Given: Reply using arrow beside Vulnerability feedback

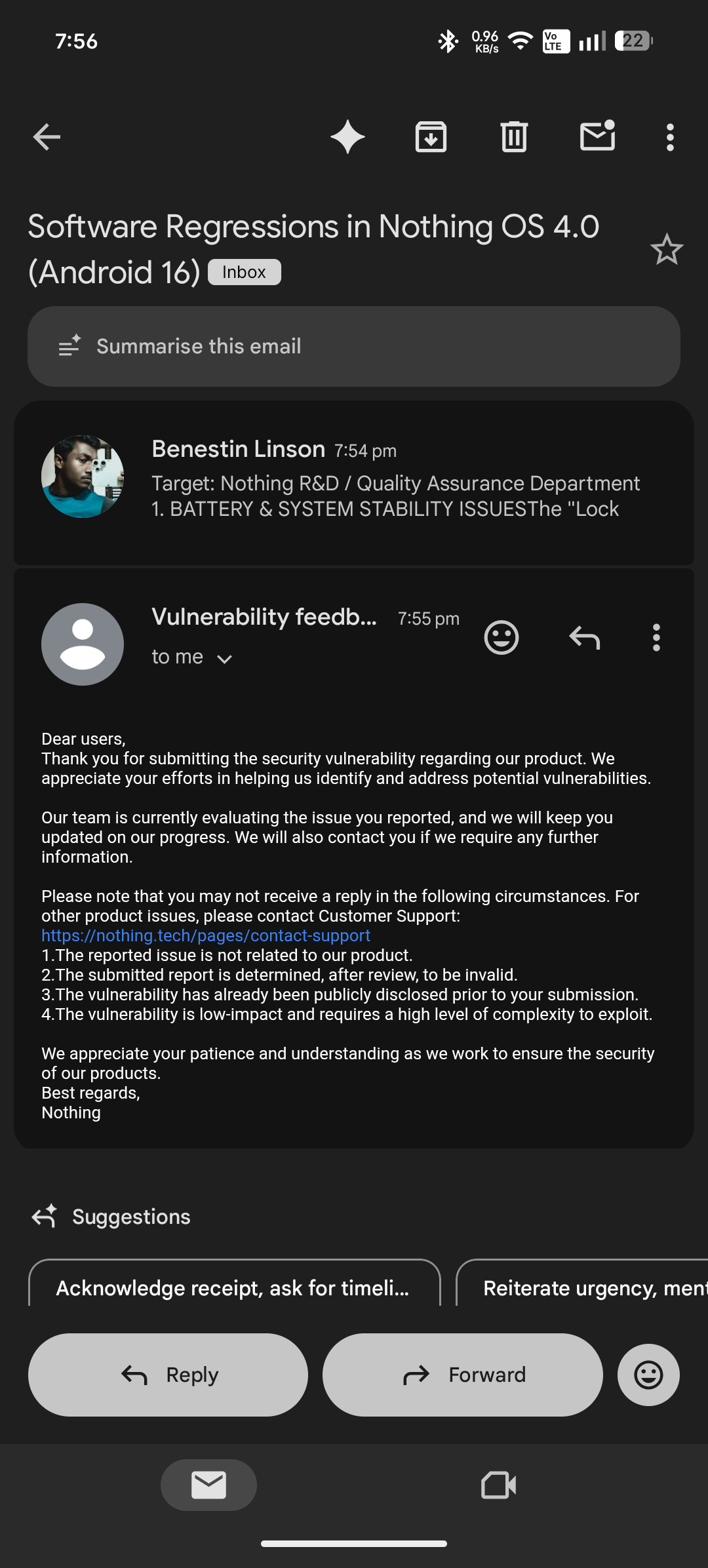Looking at the screenshot, I should click(584, 637).
